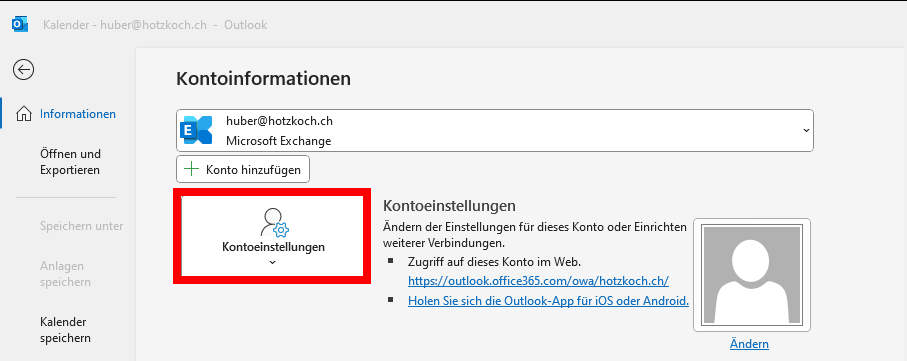Expand the account selection dropdown arrow
This screenshot has width=907, height=361.
click(x=806, y=131)
